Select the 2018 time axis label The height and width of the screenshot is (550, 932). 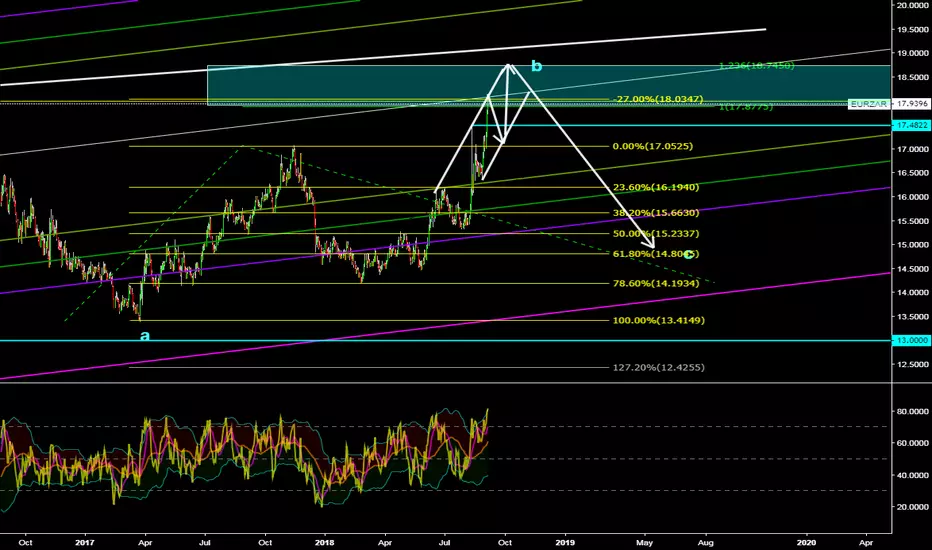point(325,543)
